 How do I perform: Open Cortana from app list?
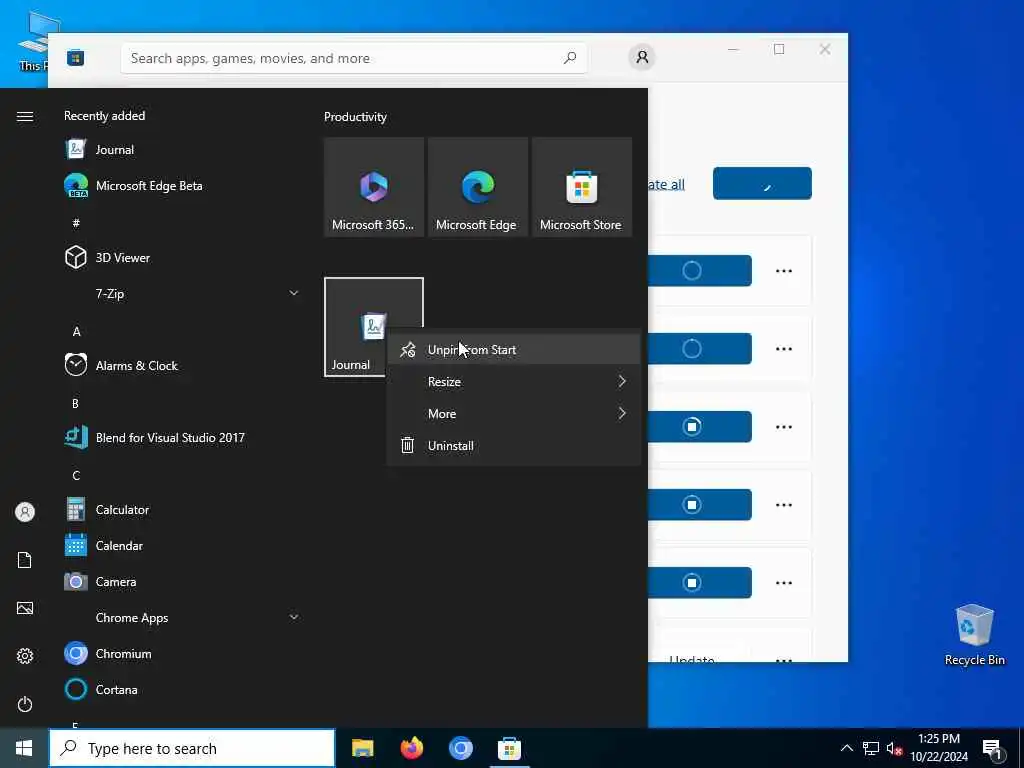[x=182, y=690]
